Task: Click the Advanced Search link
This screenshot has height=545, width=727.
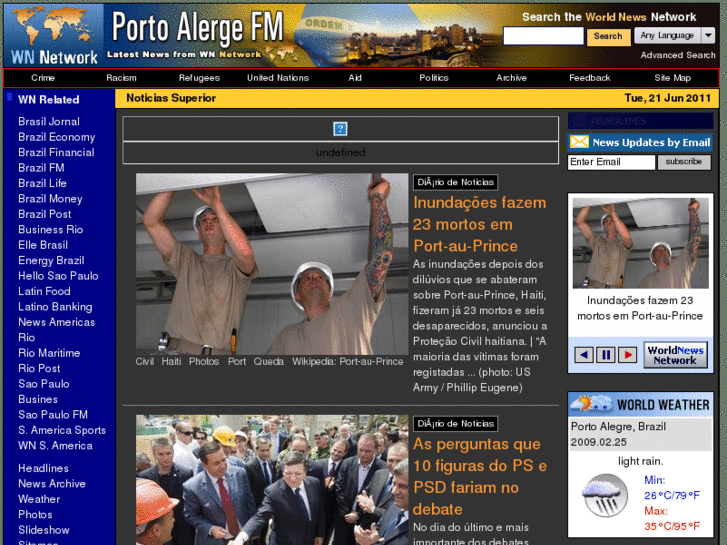Action: [x=678, y=55]
